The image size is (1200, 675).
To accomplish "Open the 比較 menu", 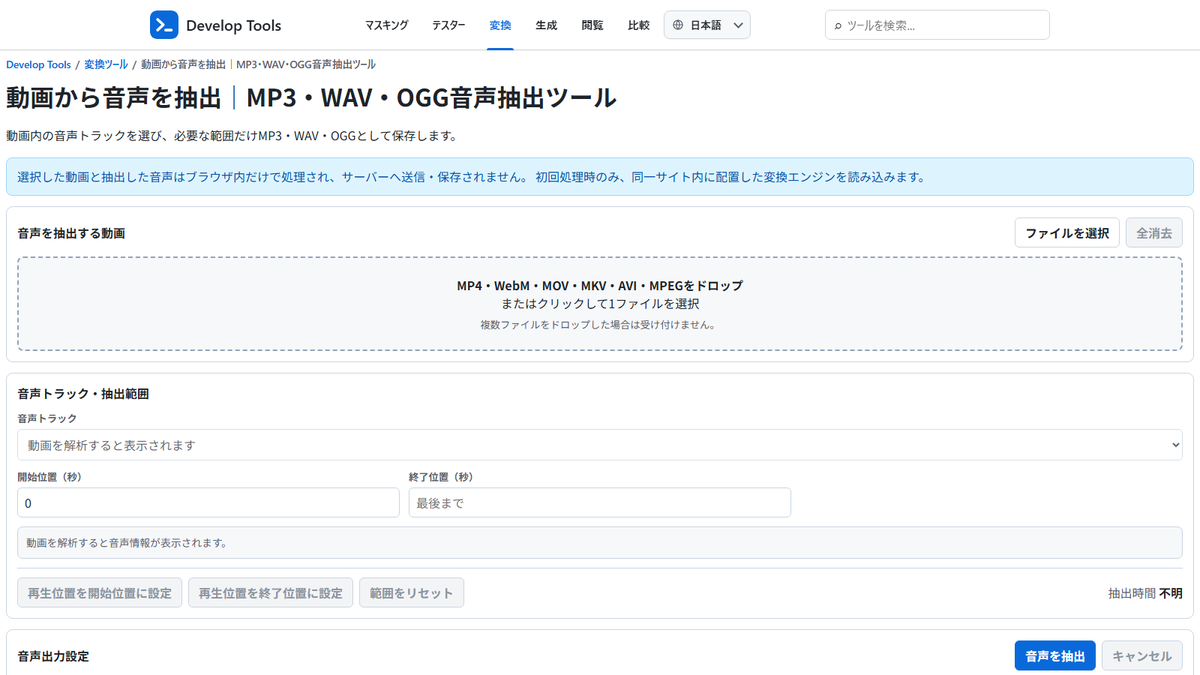I will pos(639,25).
